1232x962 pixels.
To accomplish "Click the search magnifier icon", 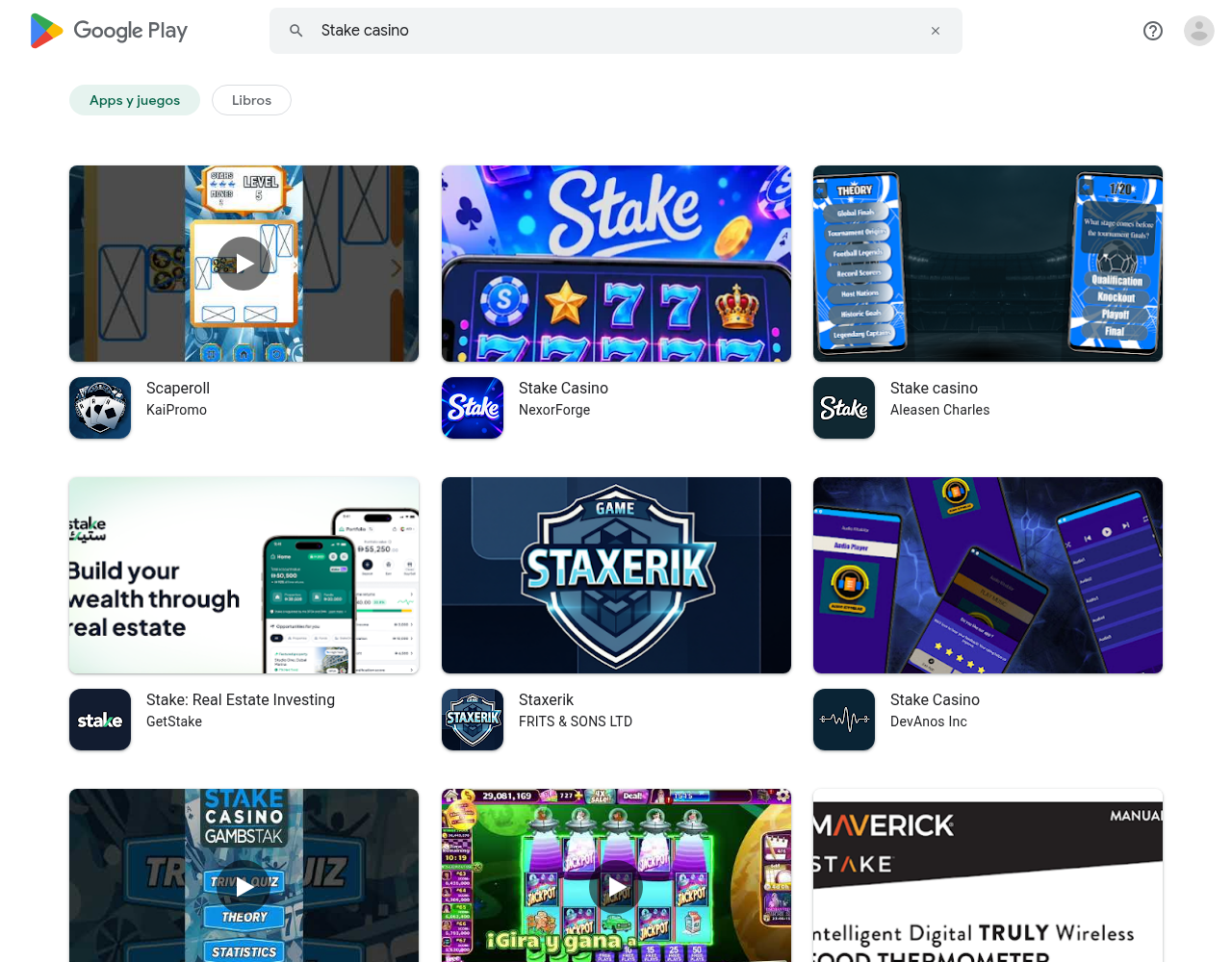I will click(296, 31).
